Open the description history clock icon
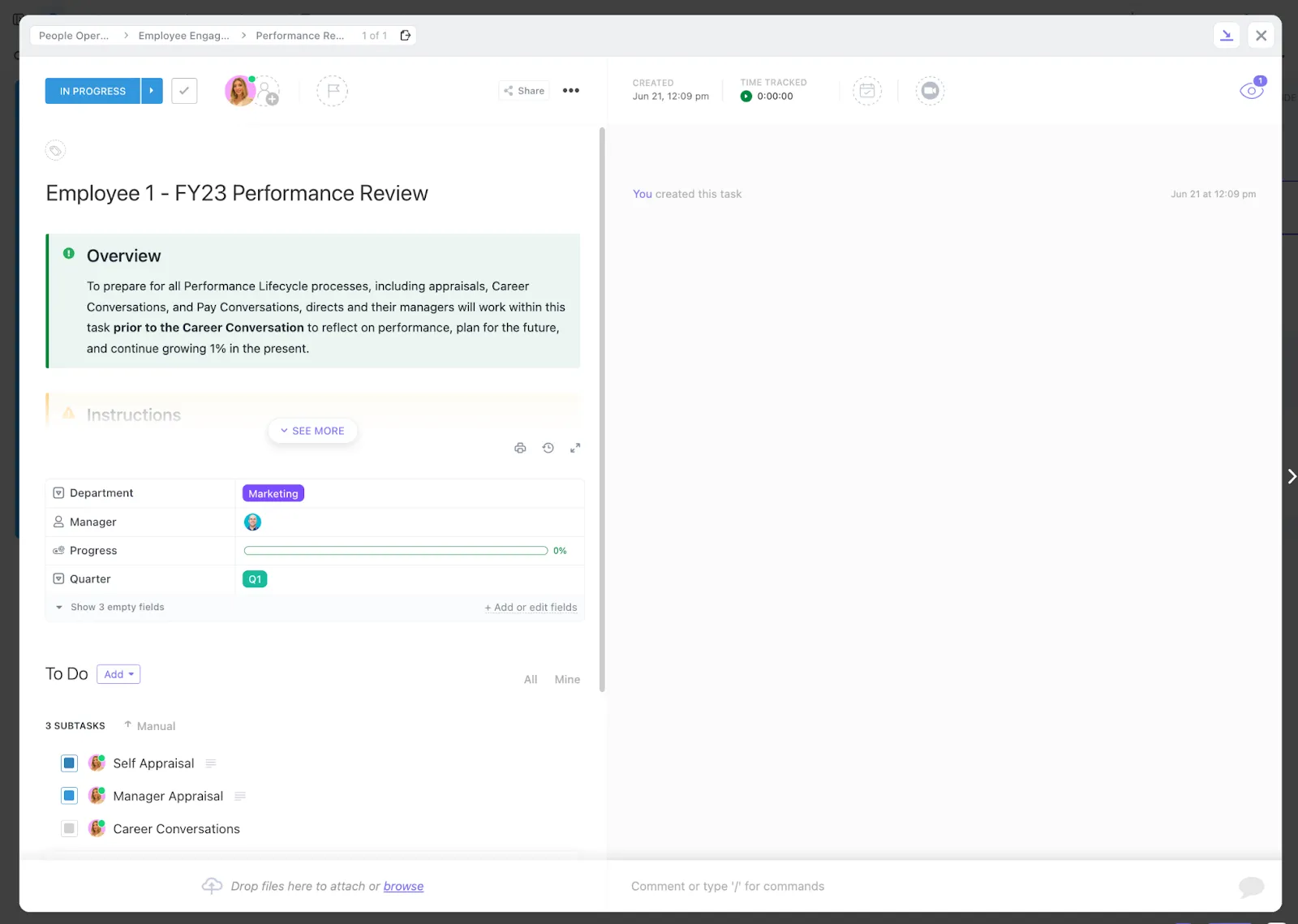 click(x=548, y=448)
